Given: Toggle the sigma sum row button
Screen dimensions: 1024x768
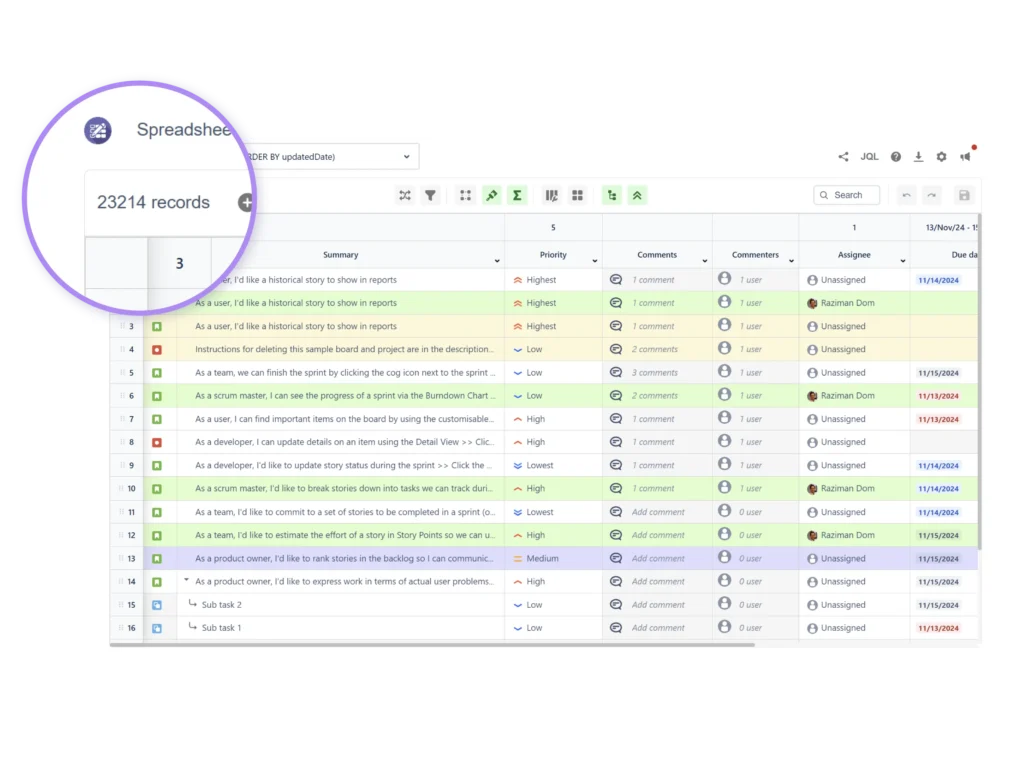Looking at the screenshot, I should [x=517, y=195].
